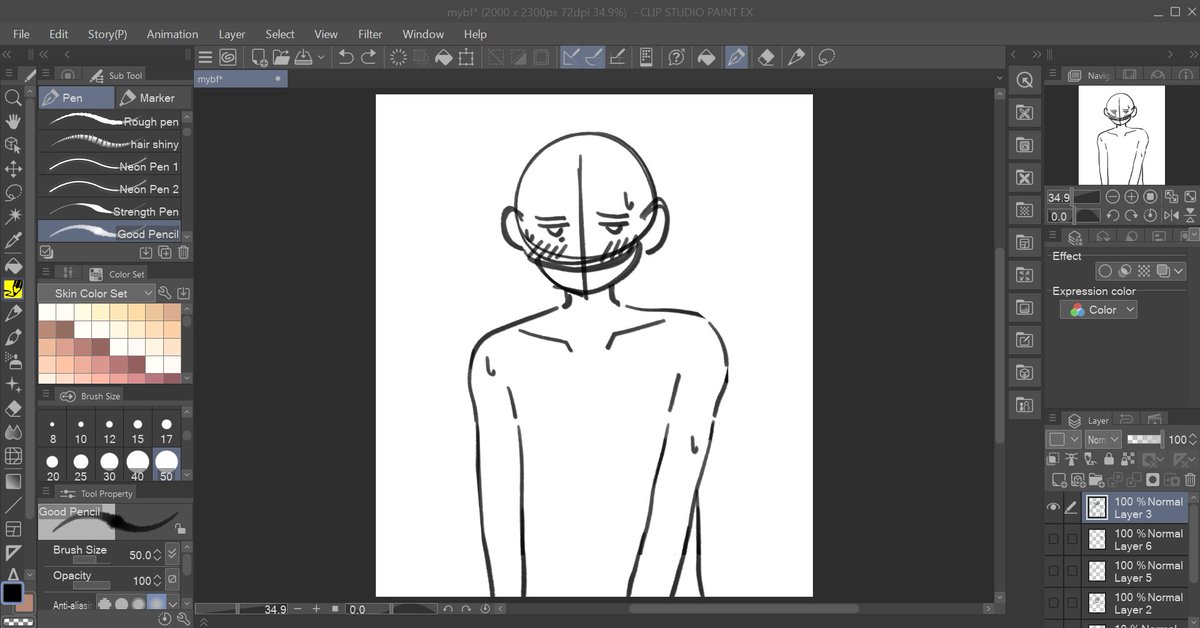
Task: Select the Lasso fill icon in command bar
Action: click(826, 57)
